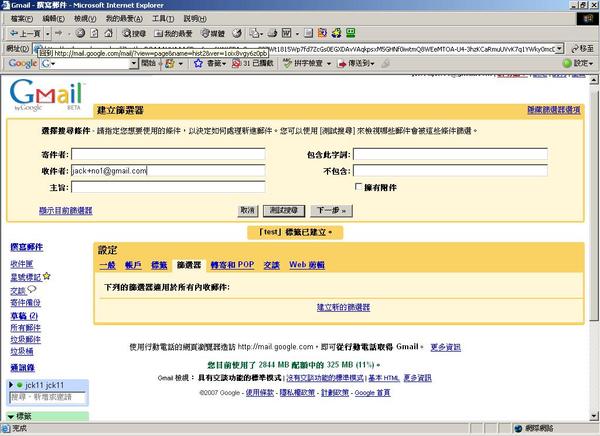Expand the jck11 chat status triangle
Viewport: 600px width, 436px height.
click(11, 385)
